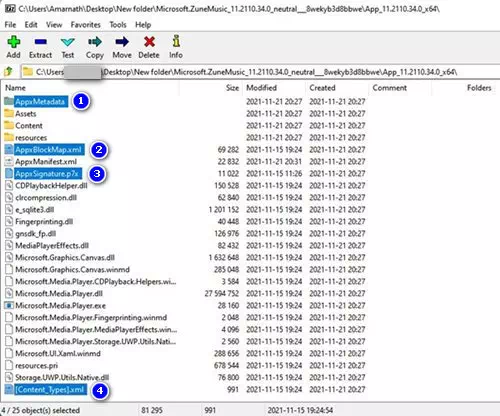Select the AppxMetadata folder icon
This screenshot has height=416, width=500.
tap(9, 101)
